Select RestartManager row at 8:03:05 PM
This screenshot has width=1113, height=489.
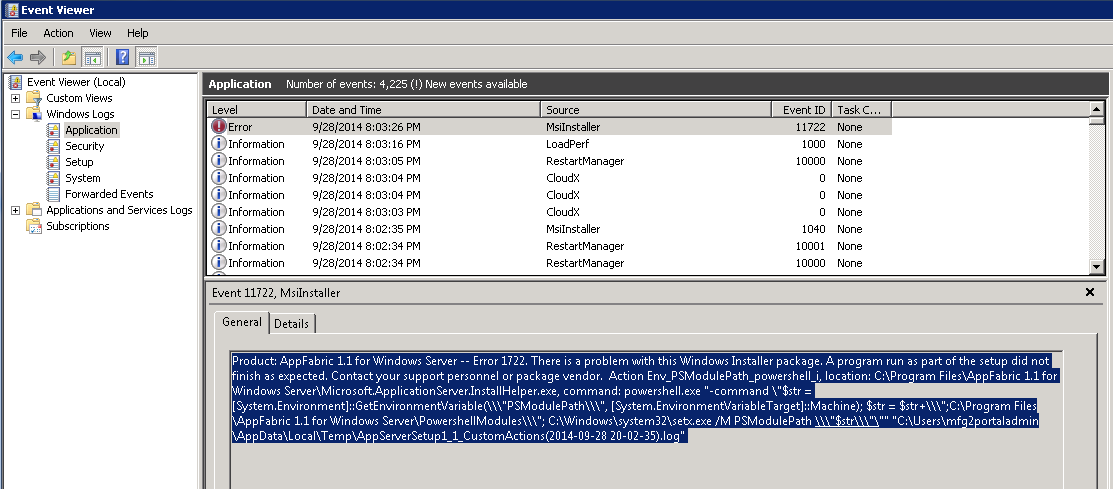tap(550, 161)
